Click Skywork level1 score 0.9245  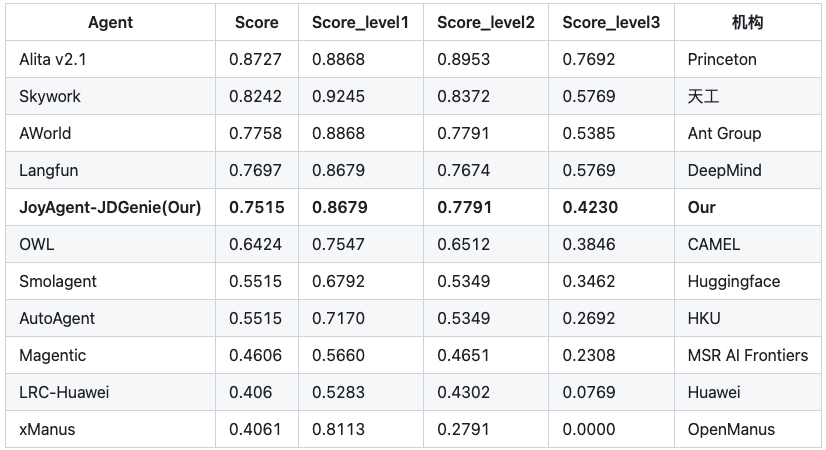pos(338,96)
